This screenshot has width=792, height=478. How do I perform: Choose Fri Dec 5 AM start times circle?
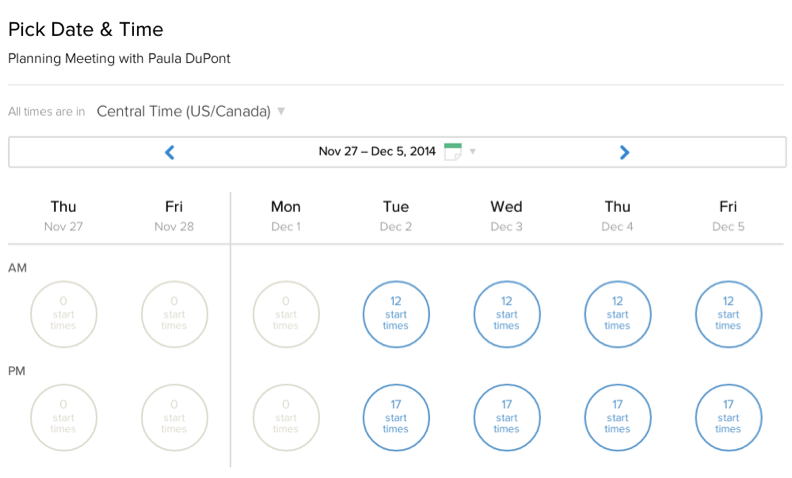728,314
